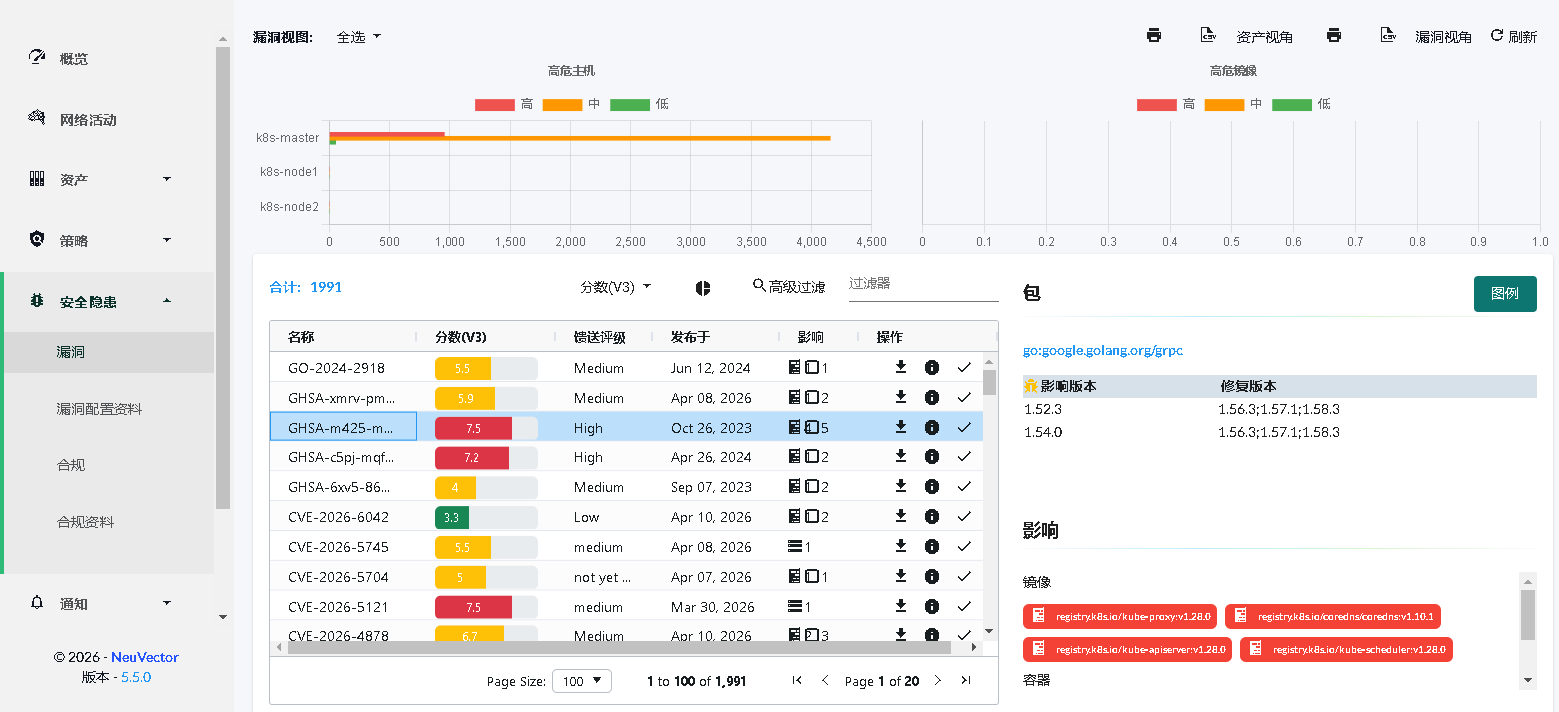Image resolution: width=1559 pixels, height=712 pixels.
Task: Toggle 中 legend in 高危主机 chart
Action: point(571,104)
